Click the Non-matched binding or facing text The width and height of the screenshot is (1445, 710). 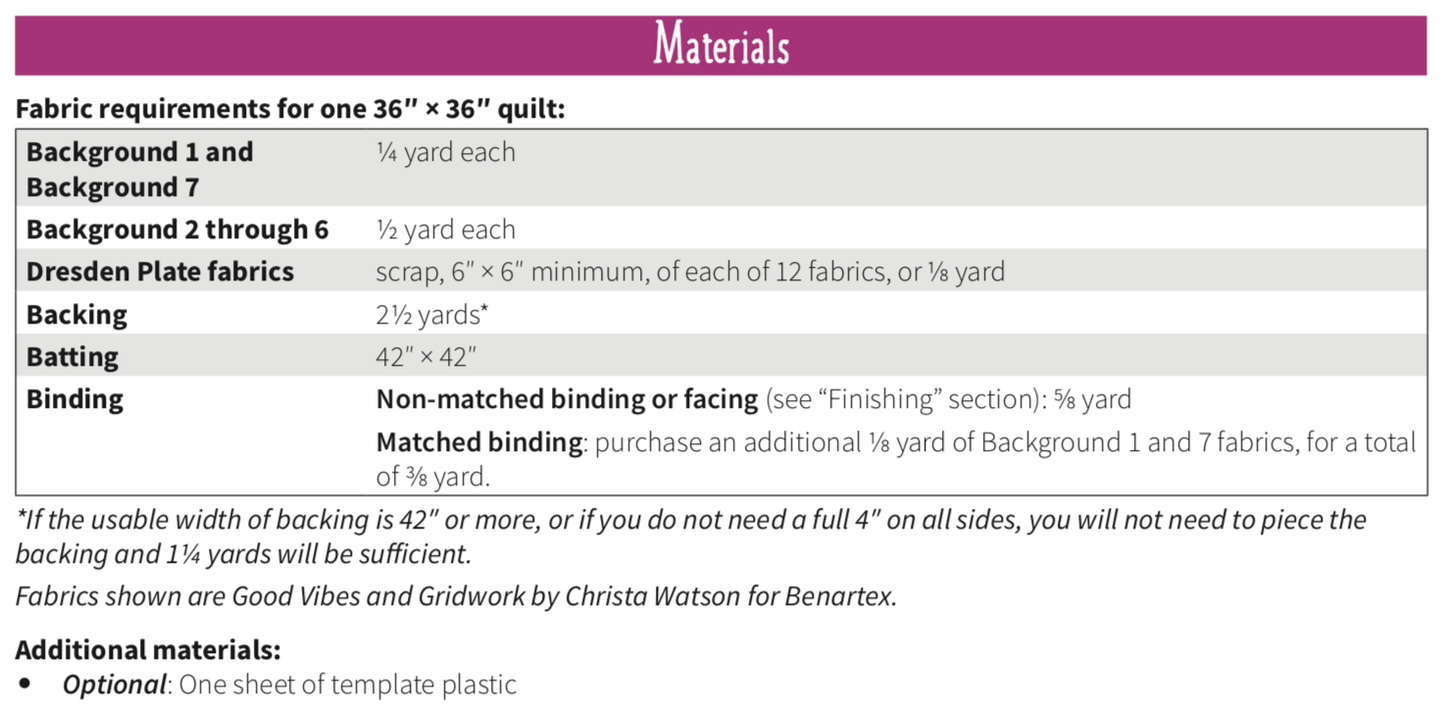click(x=567, y=400)
